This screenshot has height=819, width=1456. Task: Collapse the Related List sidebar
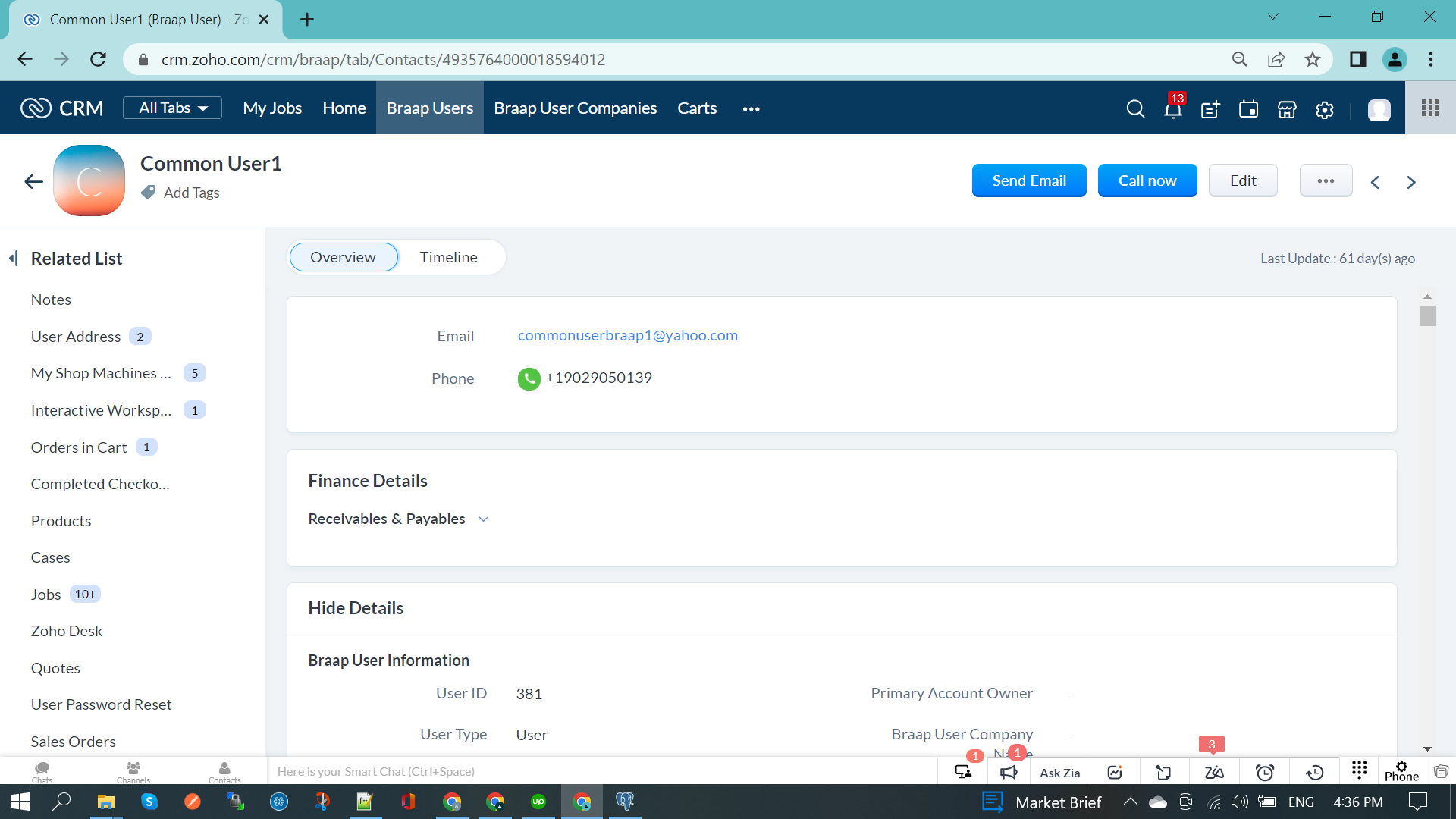pos(14,259)
